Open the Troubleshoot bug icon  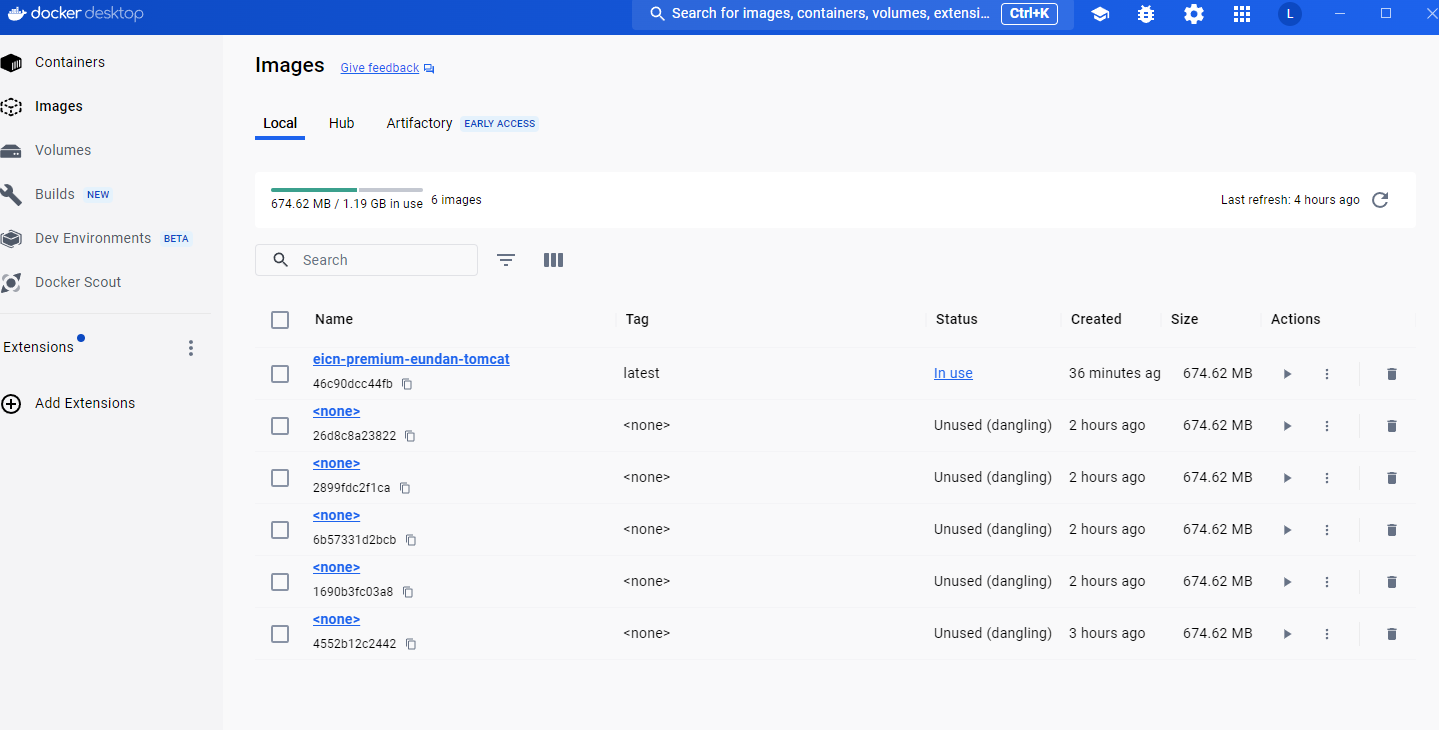tap(1146, 14)
